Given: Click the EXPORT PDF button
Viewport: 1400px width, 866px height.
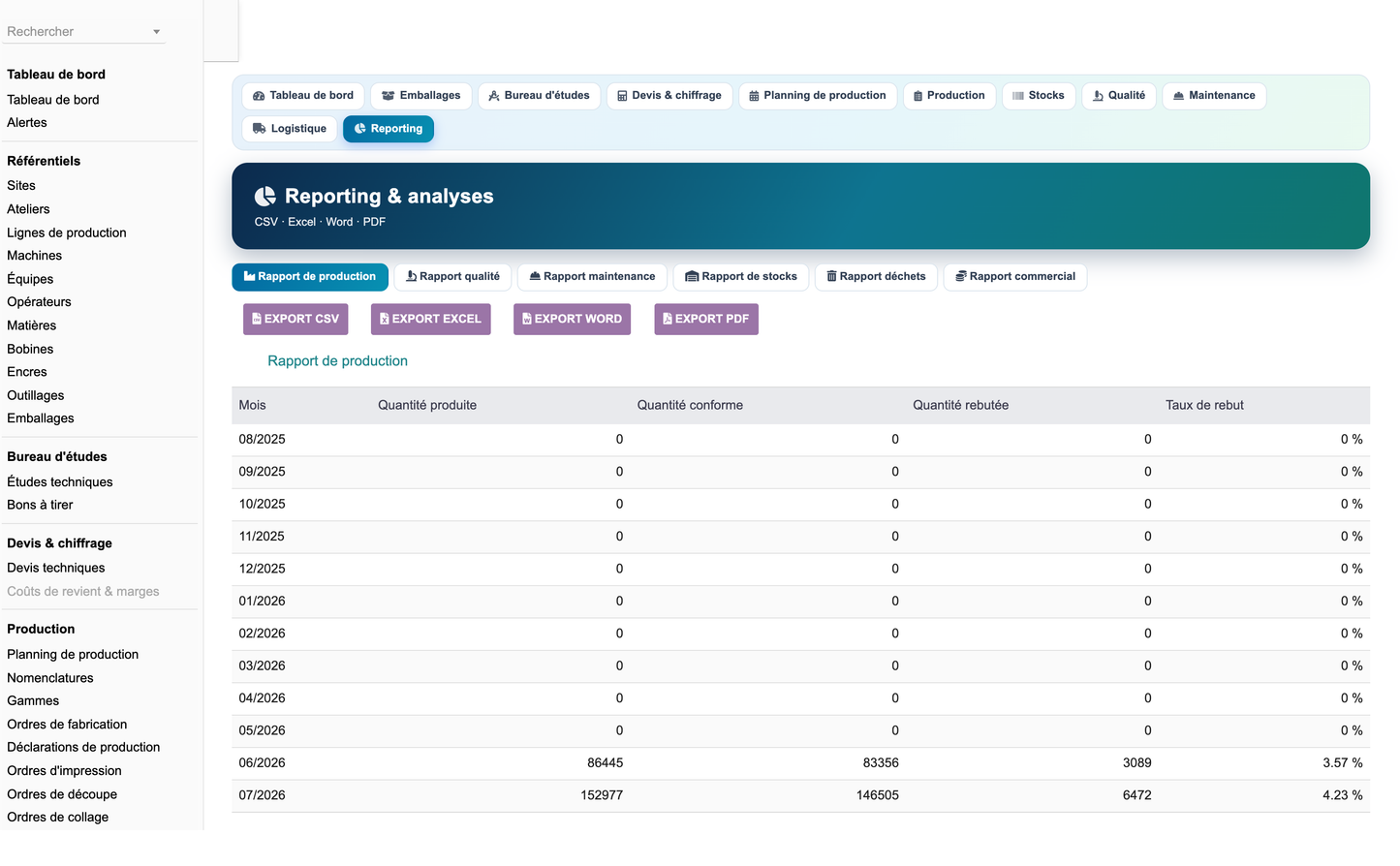Looking at the screenshot, I should [x=706, y=320].
